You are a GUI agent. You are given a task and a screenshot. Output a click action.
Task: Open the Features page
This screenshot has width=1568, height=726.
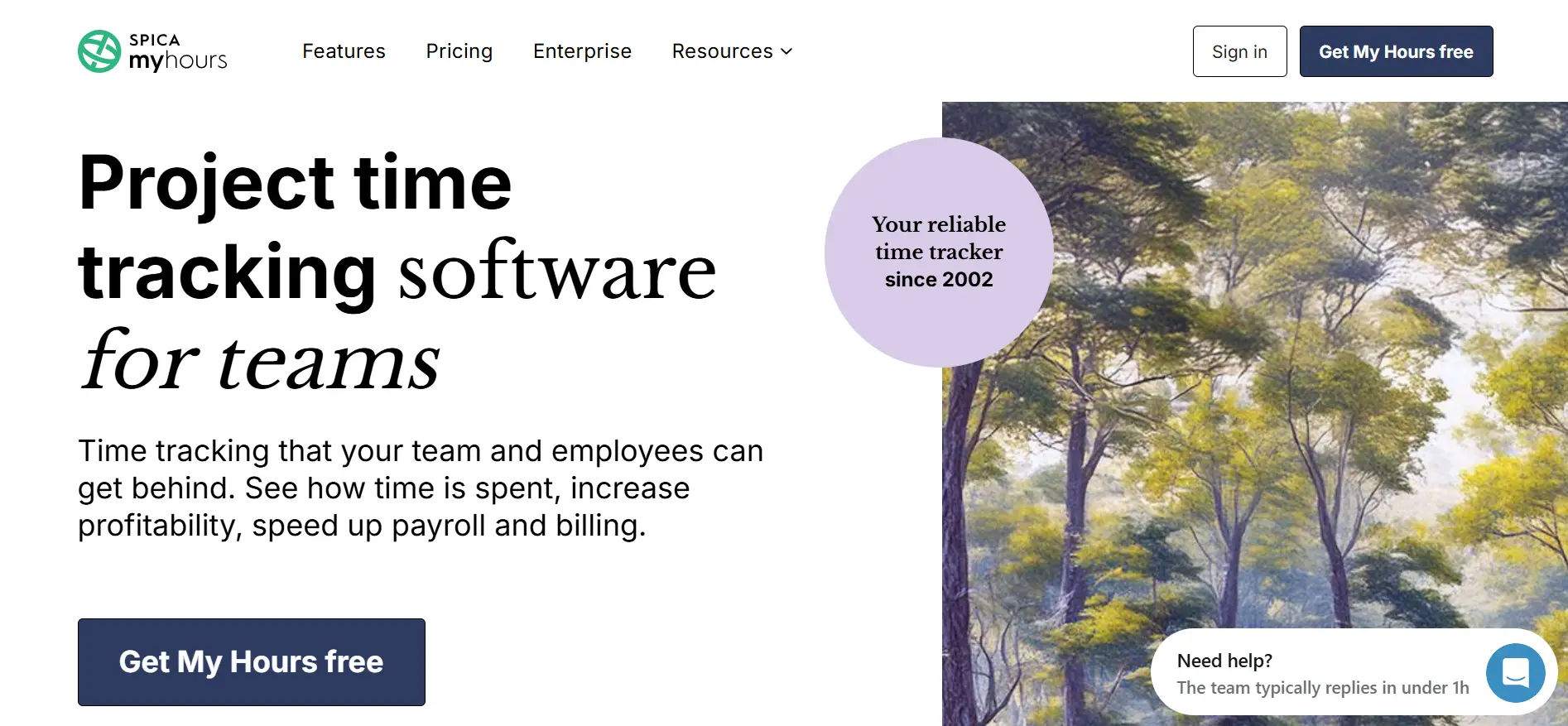(x=344, y=51)
